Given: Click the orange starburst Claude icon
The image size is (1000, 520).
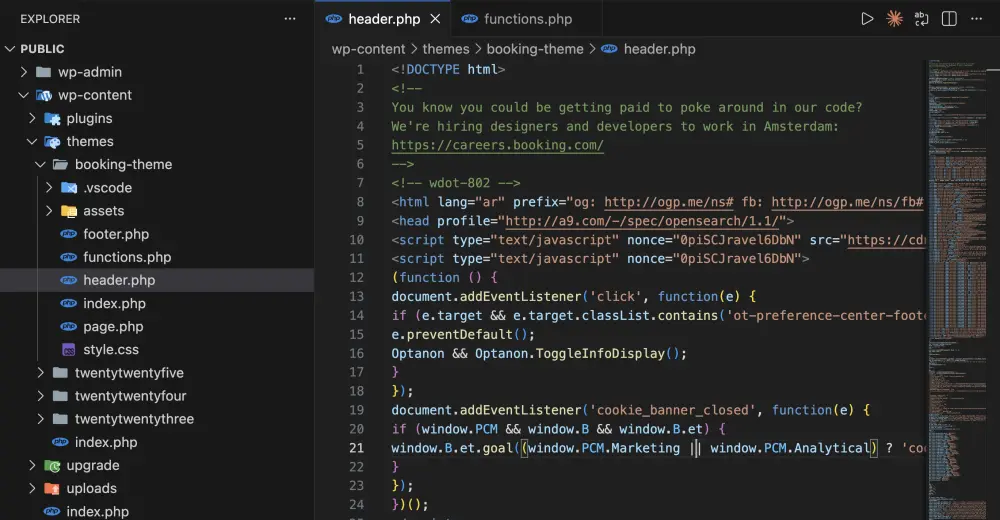Looking at the screenshot, I should 894,19.
